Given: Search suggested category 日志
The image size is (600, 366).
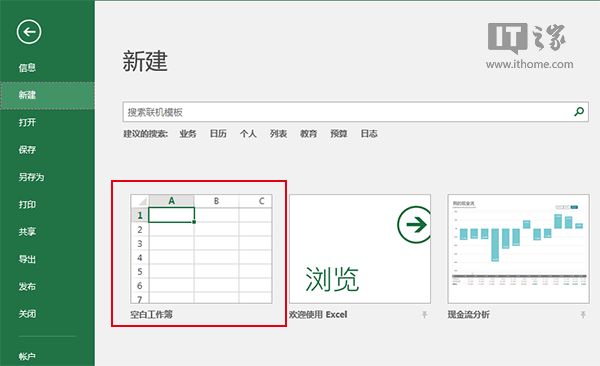Looking at the screenshot, I should 369,134.
